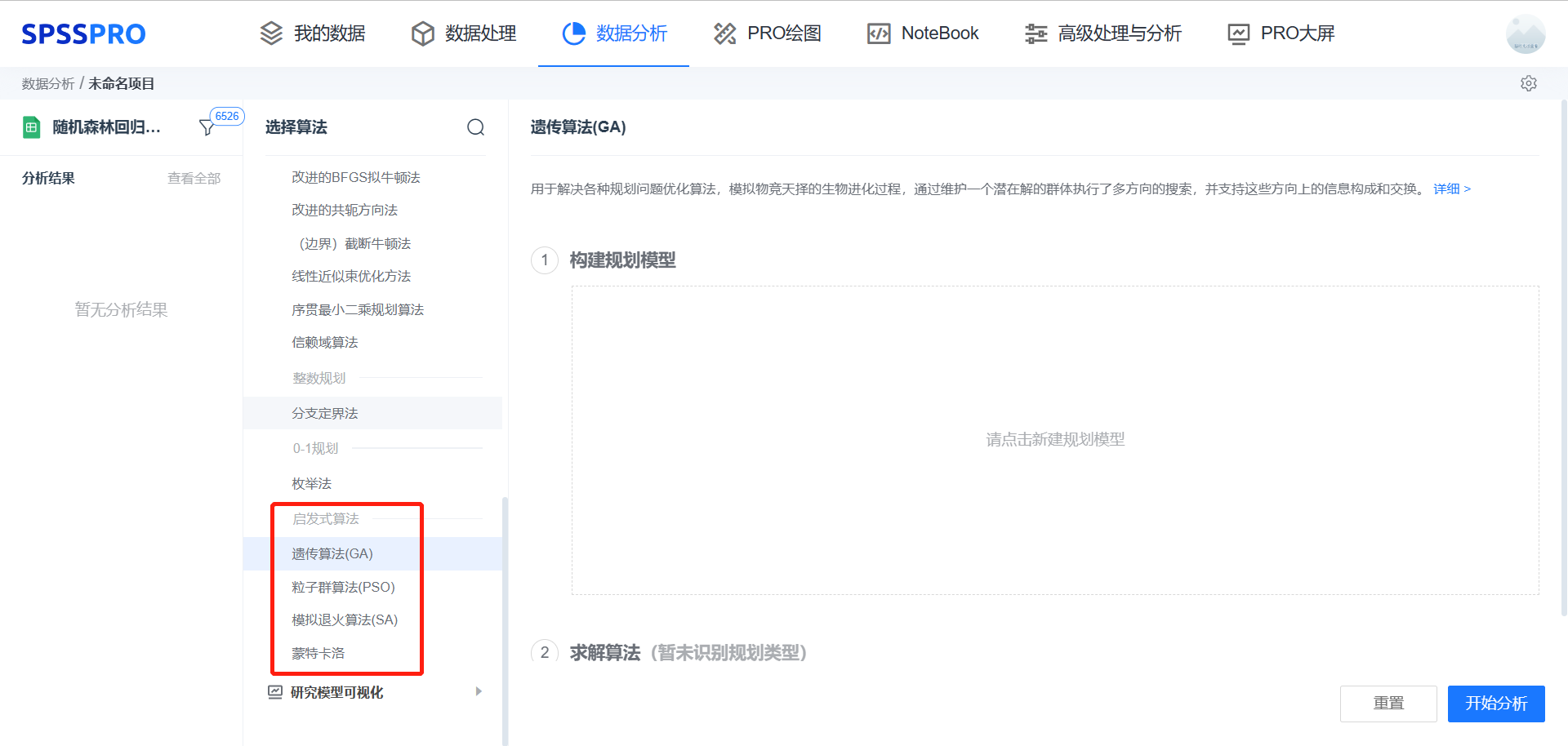The width and height of the screenshot is (1568, 746).
Task: Click the PRO大屏 monitor icon
Action: 1239,33
